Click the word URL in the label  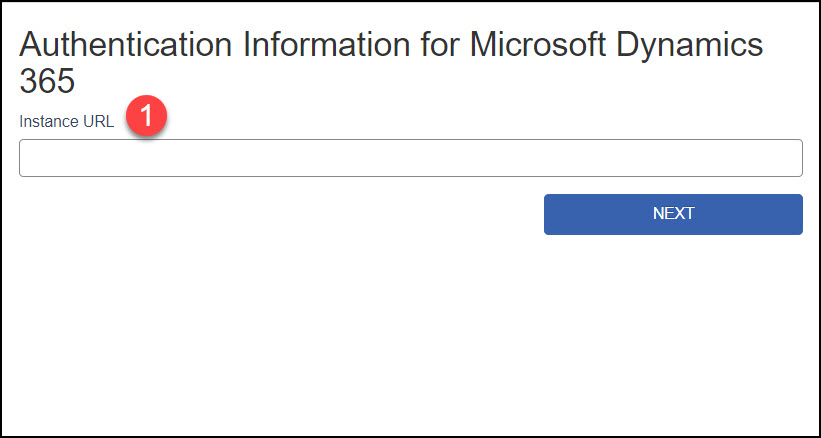[98, 121]
